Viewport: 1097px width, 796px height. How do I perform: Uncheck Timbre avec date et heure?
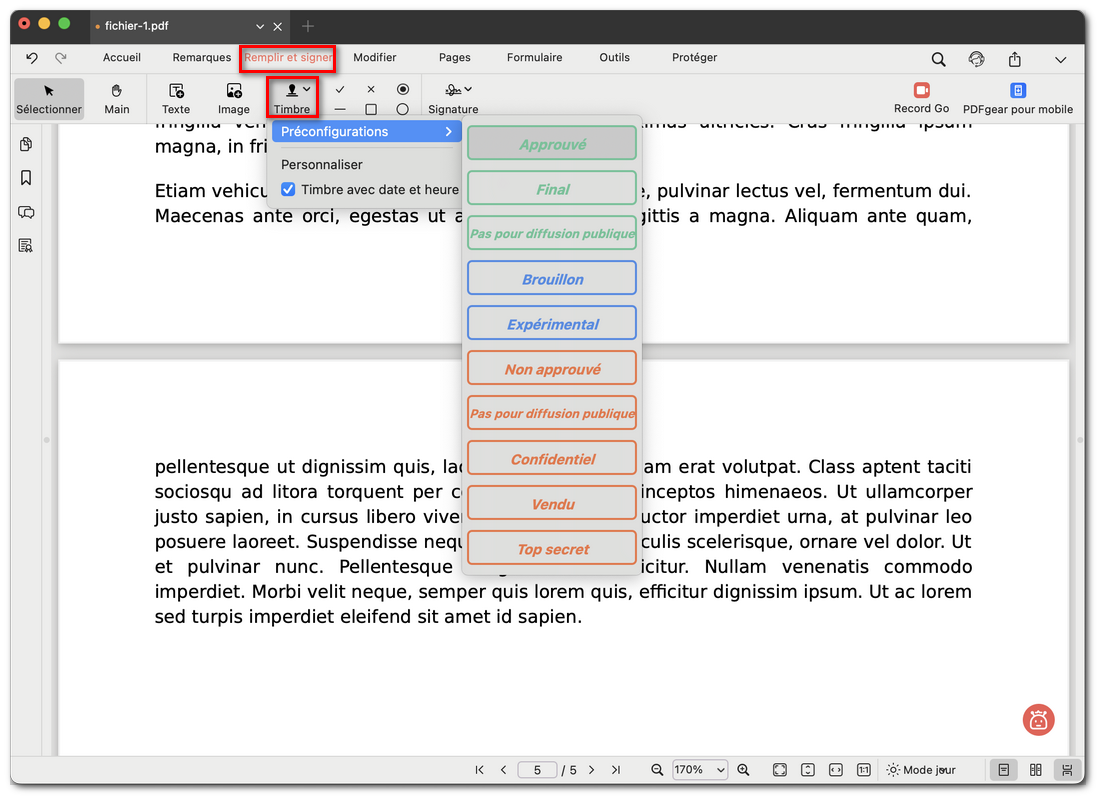click(288, 189)
